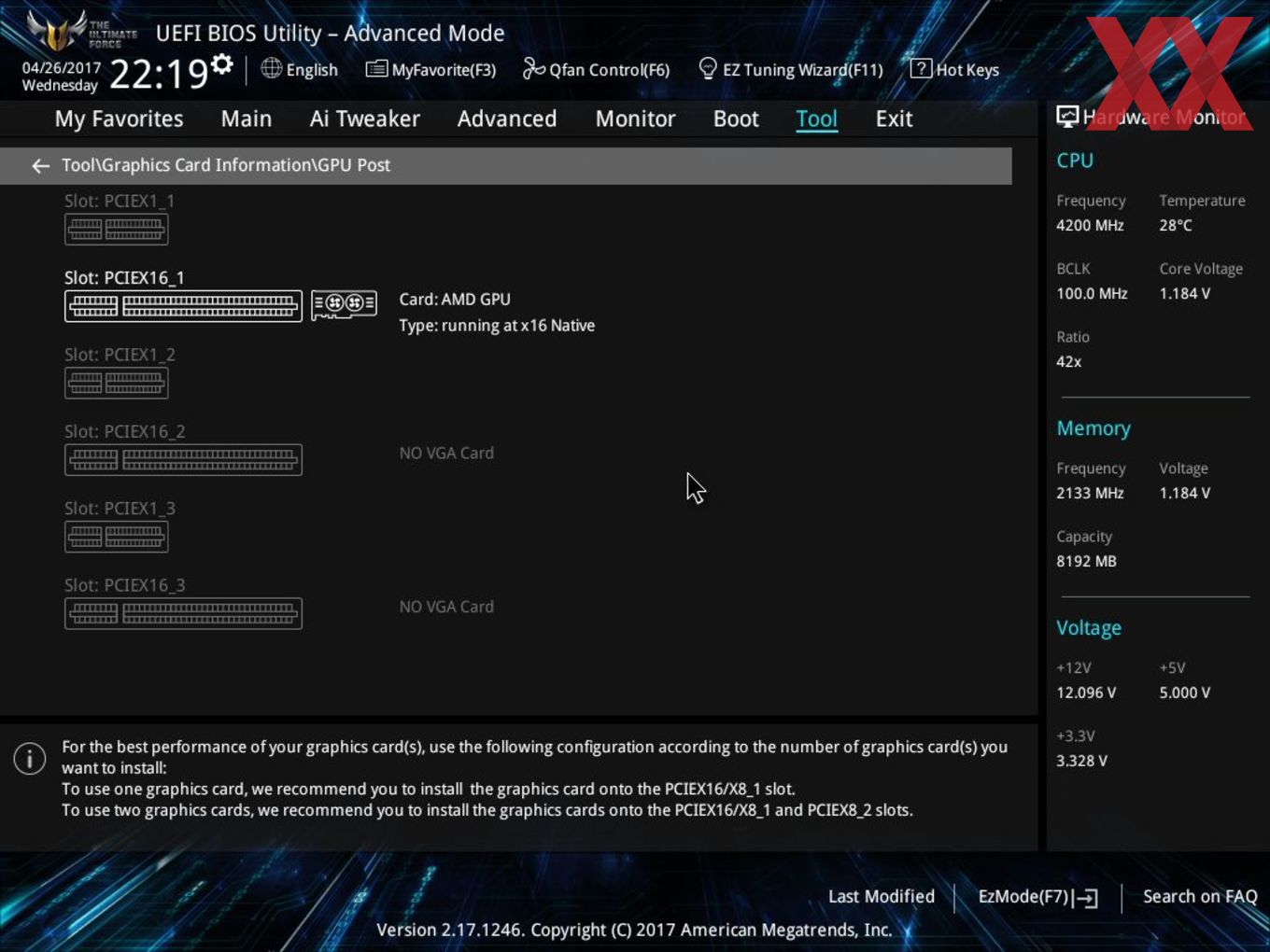
Task: Open the Boot tab
Action: 736,119
